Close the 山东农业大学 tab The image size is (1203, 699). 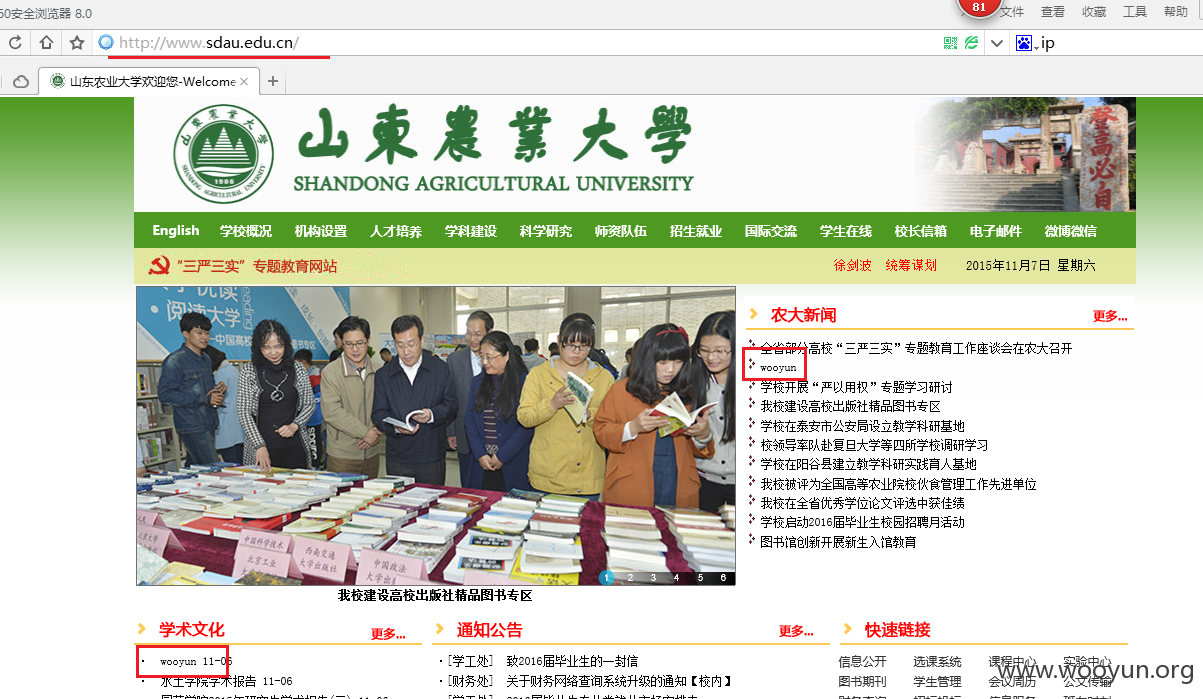pos(246,81)
